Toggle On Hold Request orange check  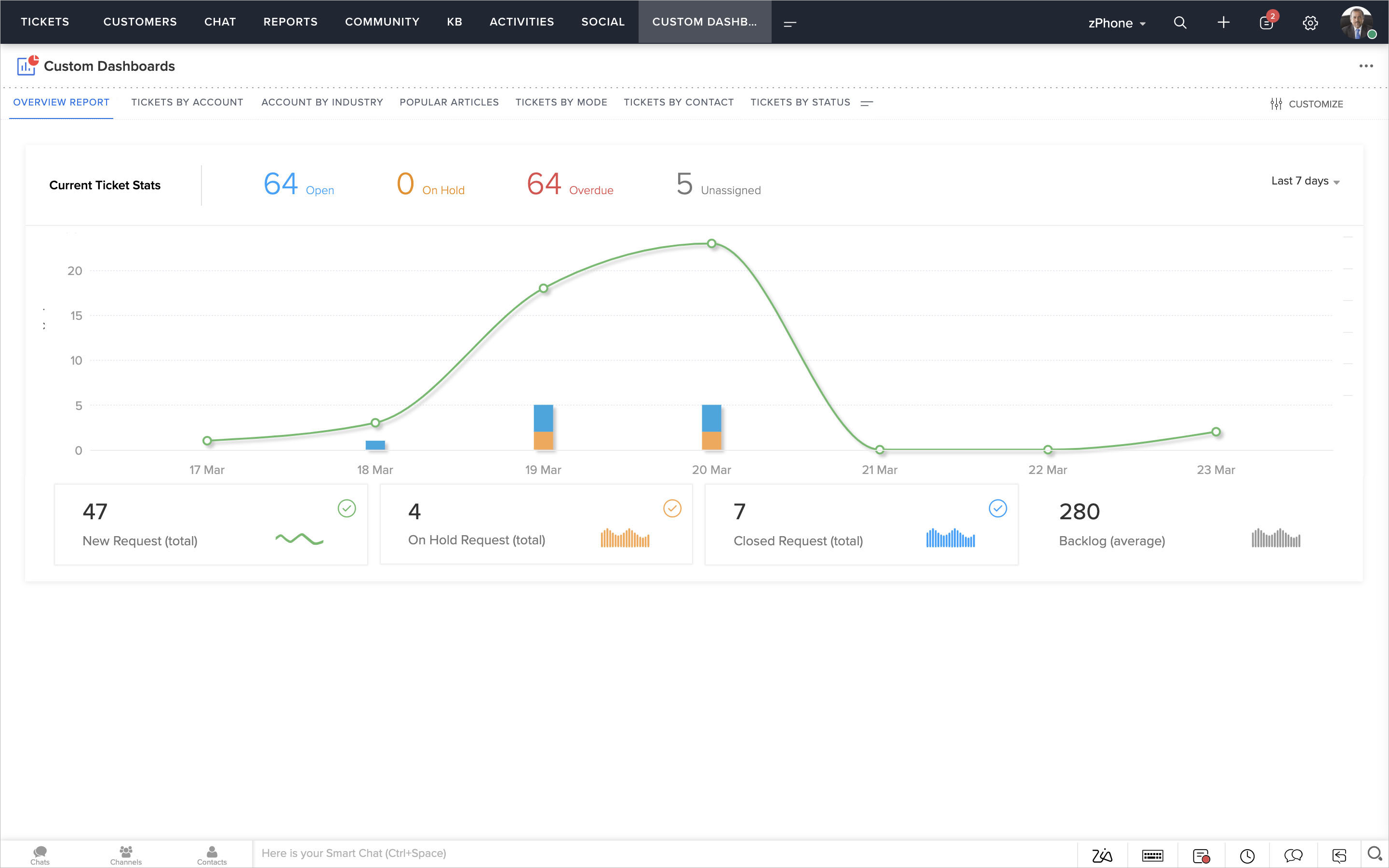tap(672, 508)
